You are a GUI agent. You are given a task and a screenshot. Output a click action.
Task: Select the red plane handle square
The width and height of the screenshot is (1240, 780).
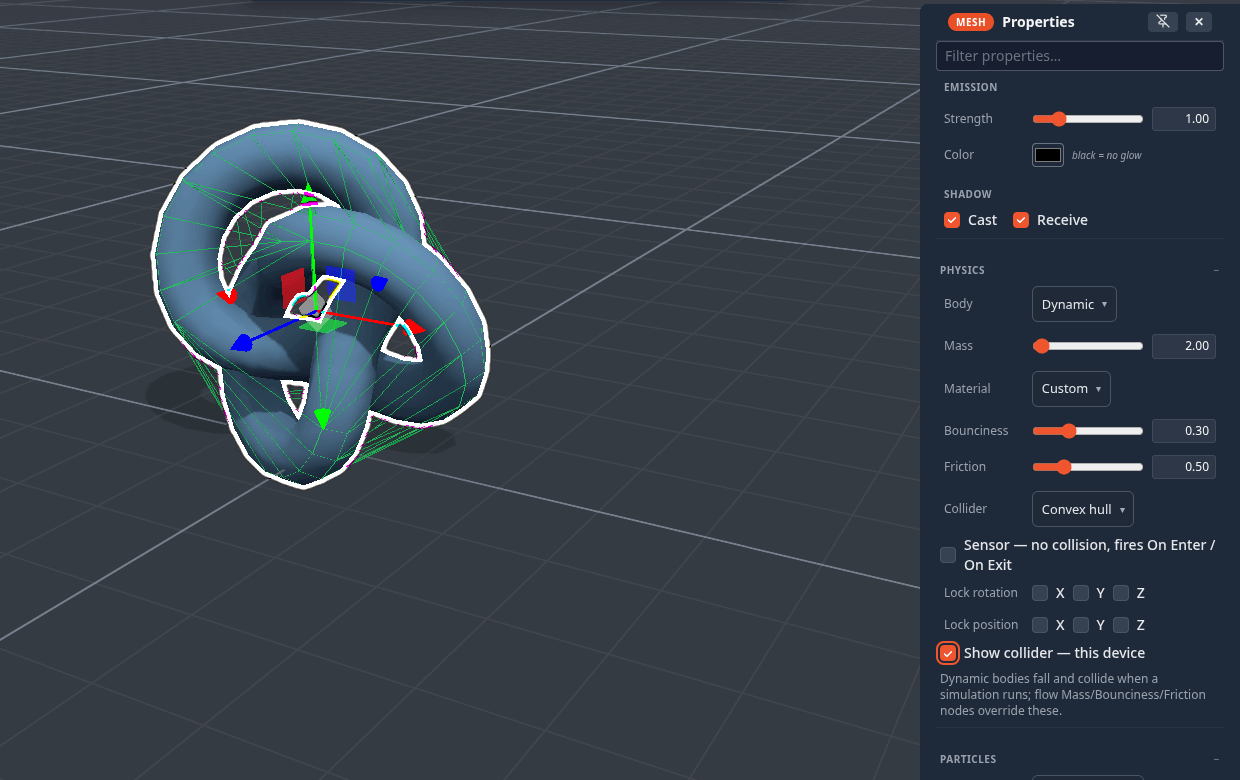pyautogui.click(x=292, y=289)
